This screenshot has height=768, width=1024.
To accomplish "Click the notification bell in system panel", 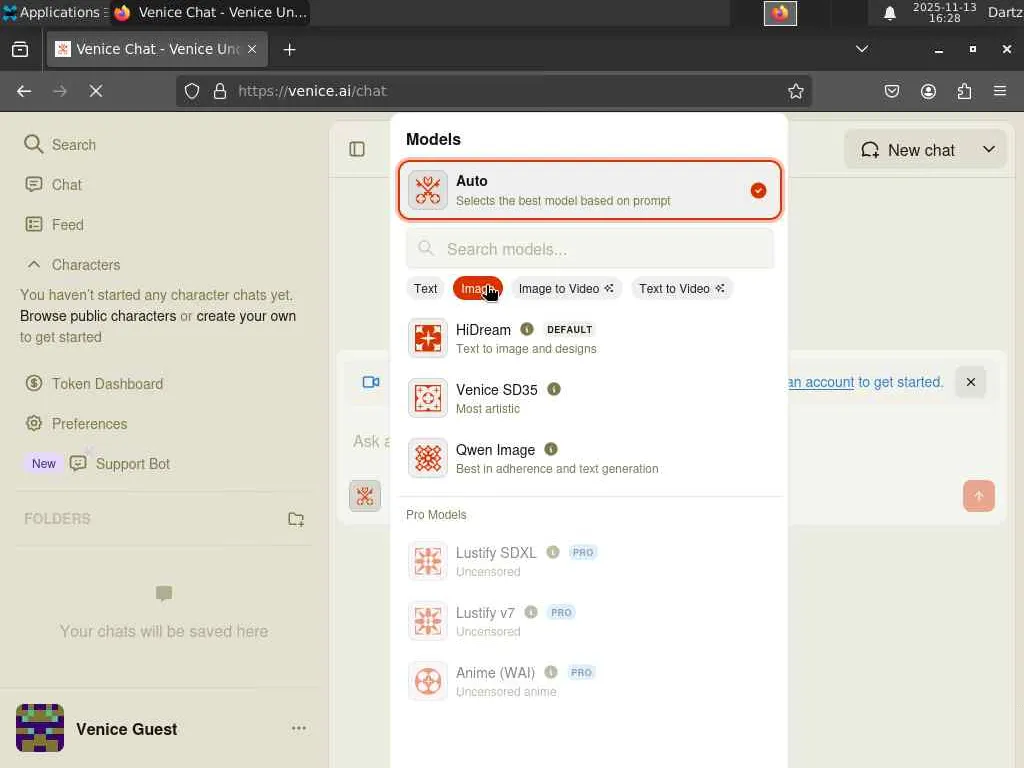I will point(889,13).
